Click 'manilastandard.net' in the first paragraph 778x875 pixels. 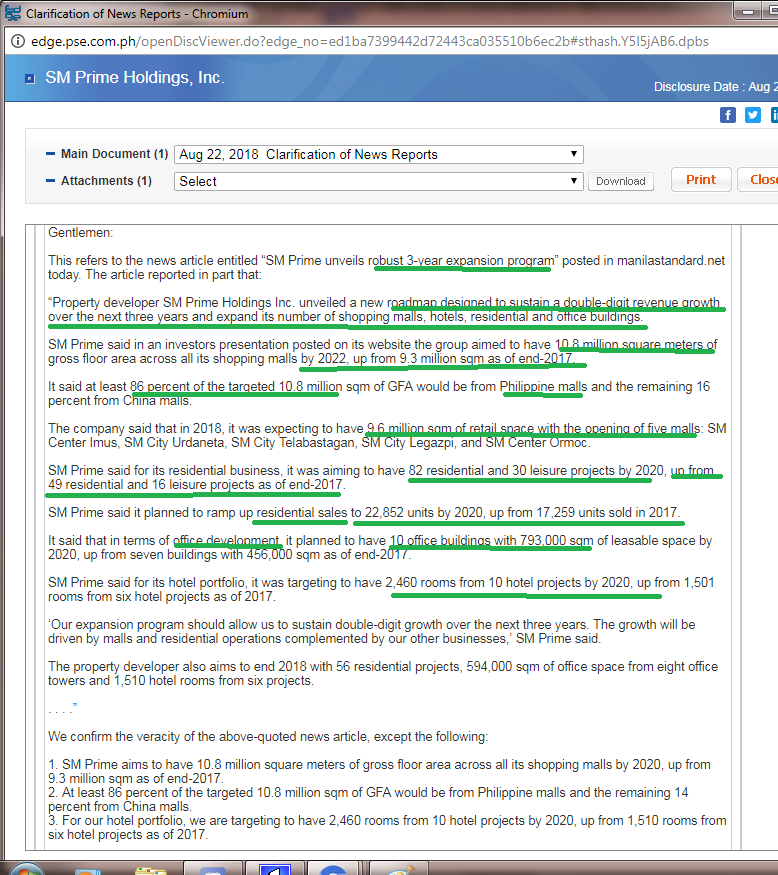(671, 261)
